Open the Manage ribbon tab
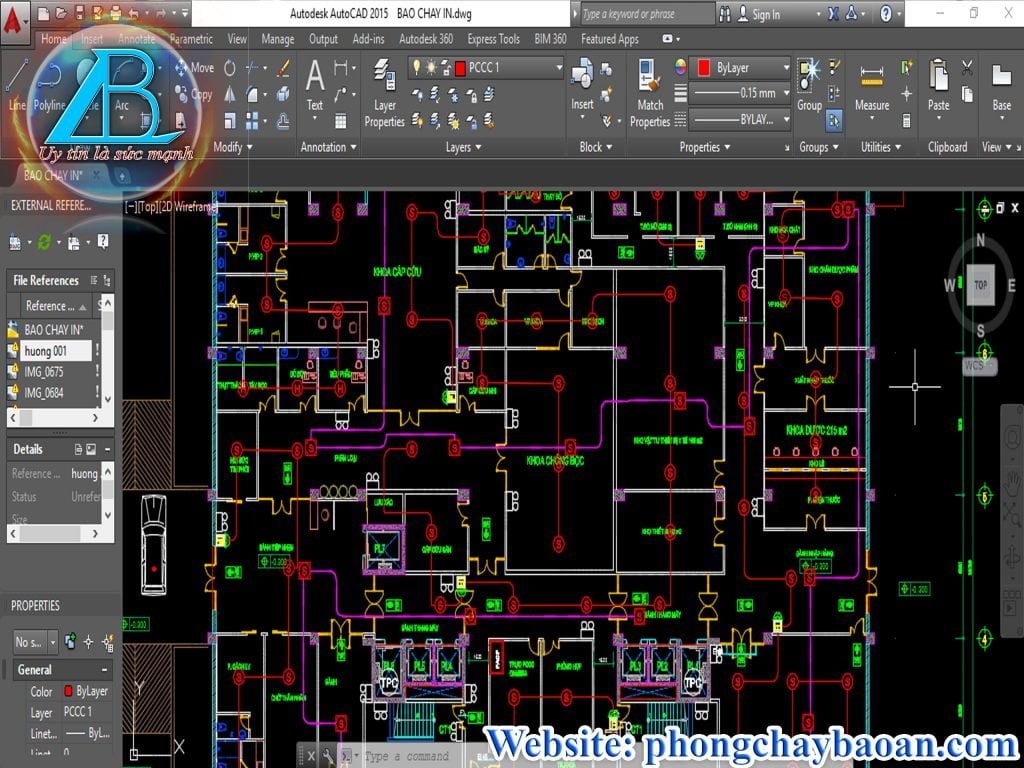This screenshot has height=768, width=1024. click(x=277, y=39)
